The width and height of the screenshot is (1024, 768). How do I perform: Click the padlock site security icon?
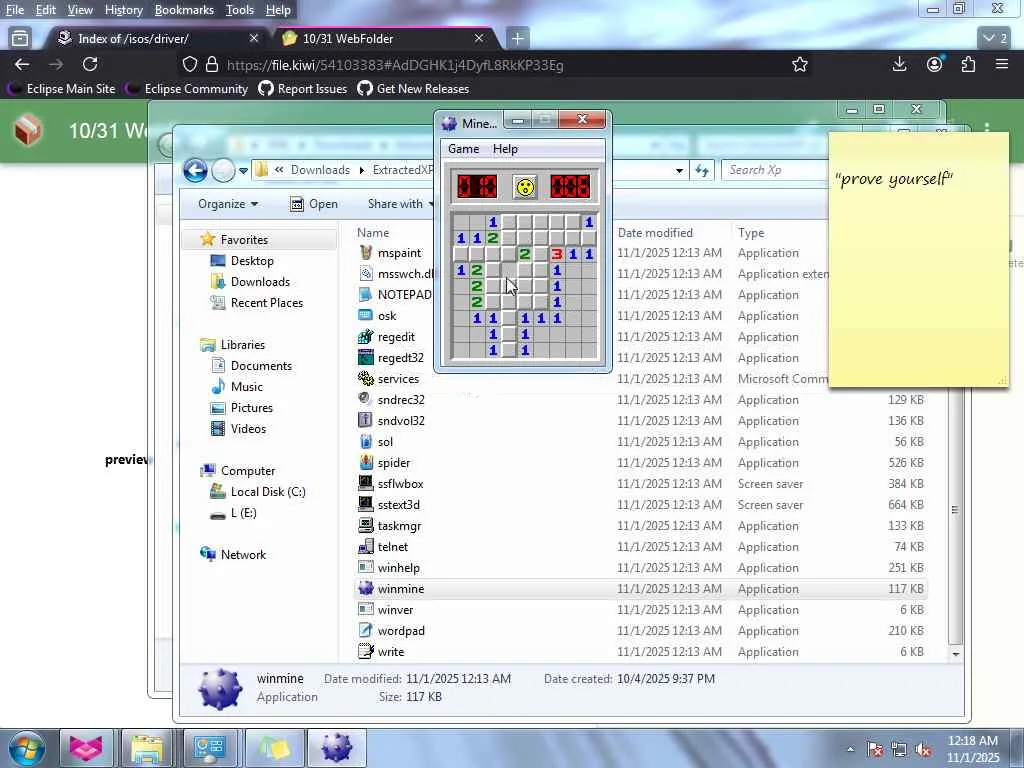212,64
